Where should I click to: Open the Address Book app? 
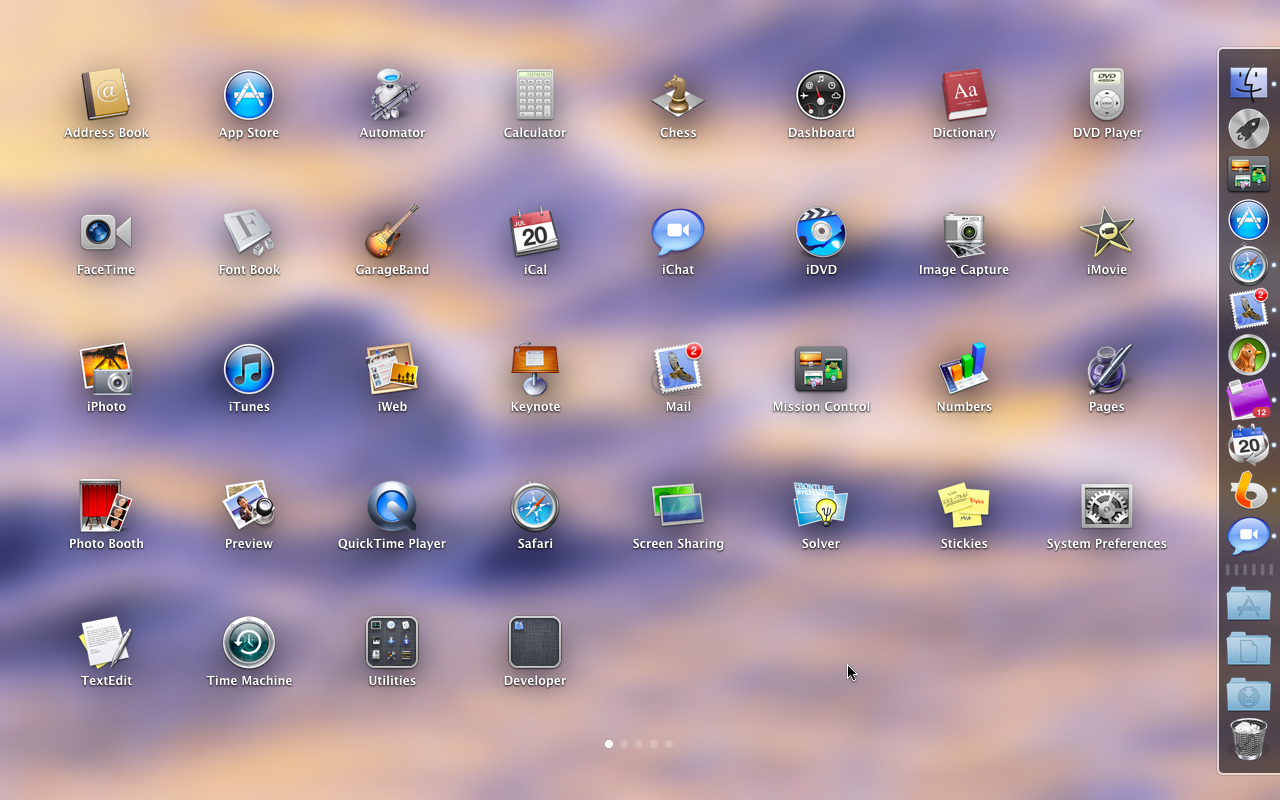[106, 95]
